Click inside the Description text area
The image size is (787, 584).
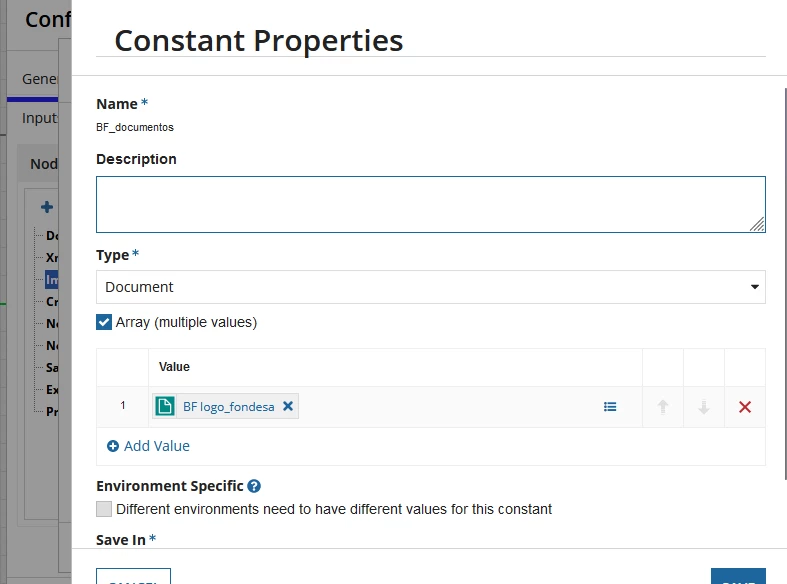click(x=431, y=204)
